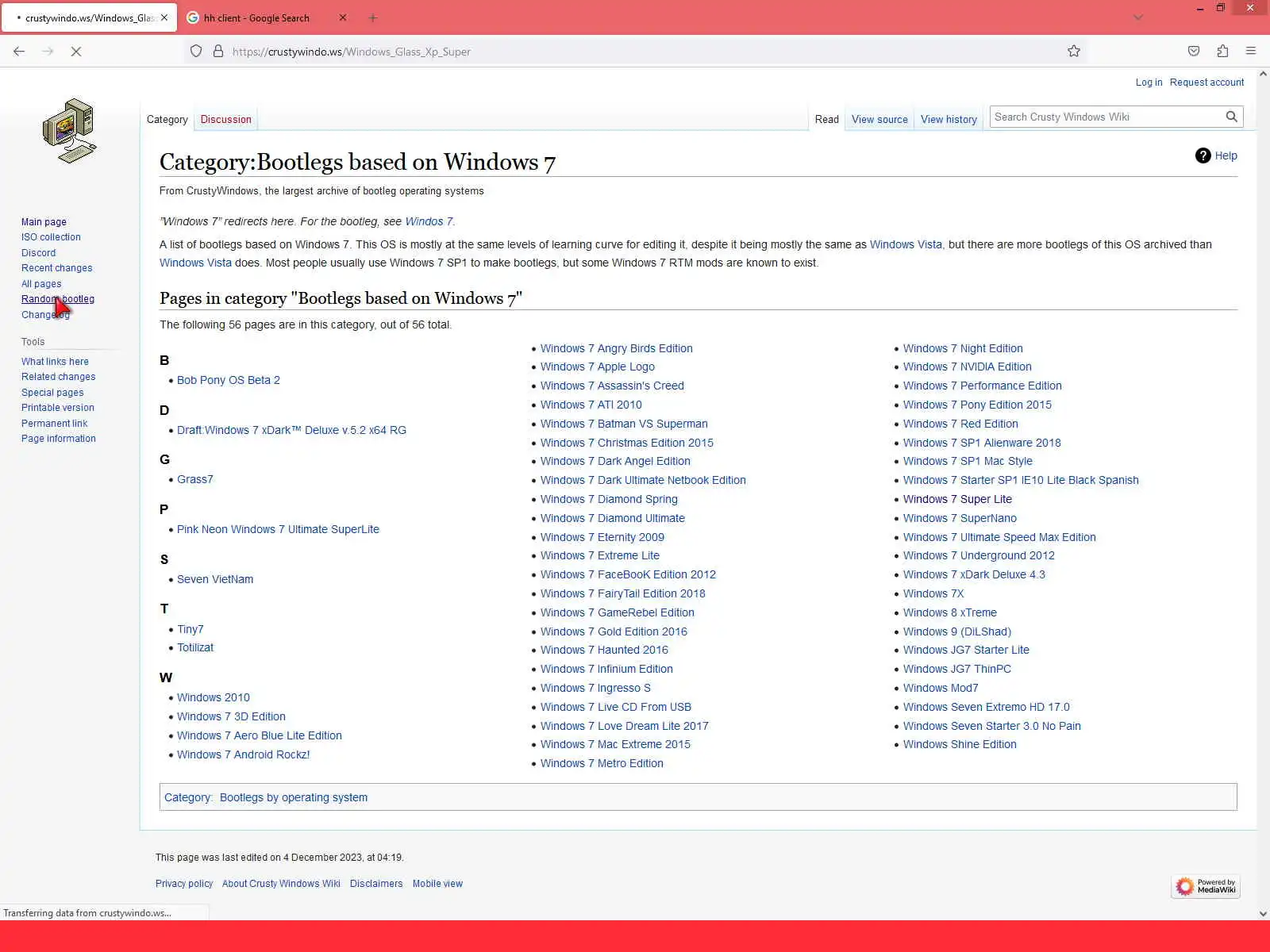The width and height of the screenshot is (1270, 952).
Task: Open the list all tabs chevron
Action: pos(1138,17)
